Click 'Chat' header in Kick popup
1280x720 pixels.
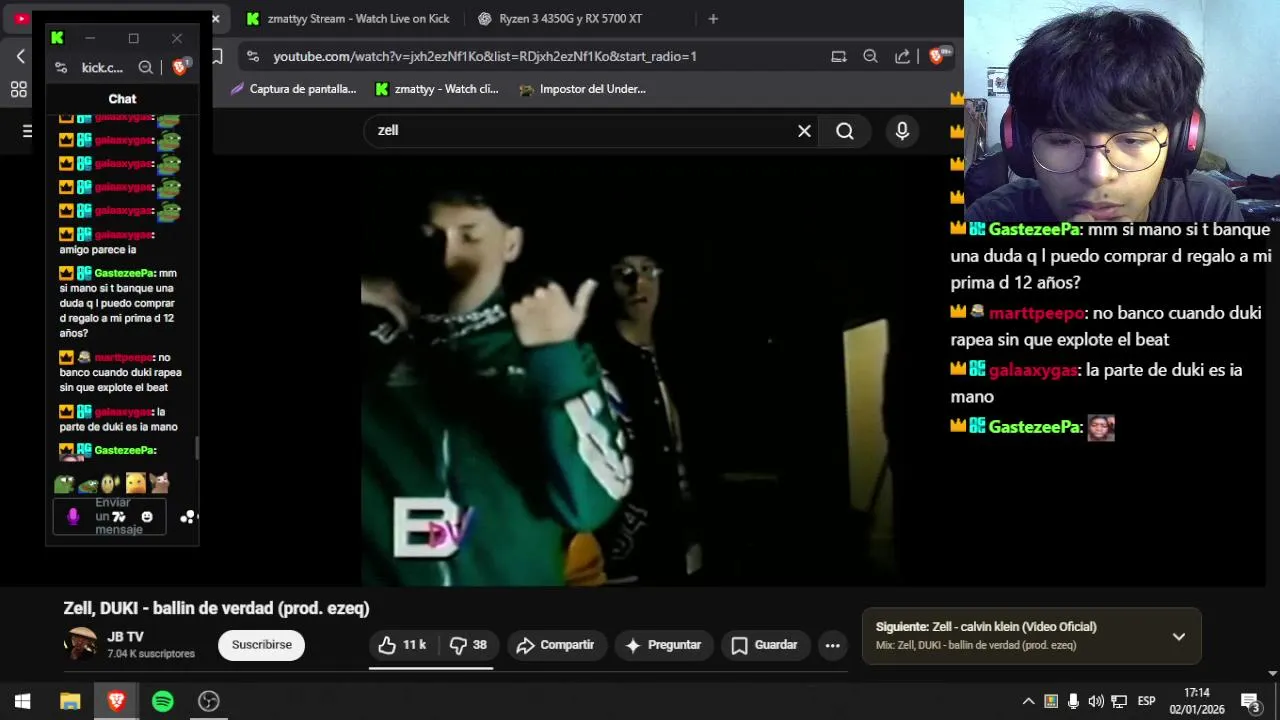(122, 99)
